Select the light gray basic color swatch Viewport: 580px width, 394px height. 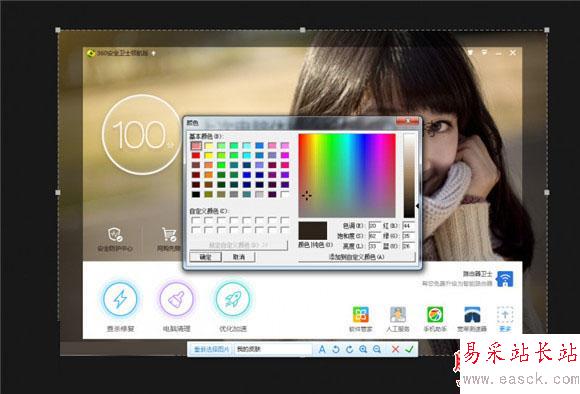coord(259,194)
